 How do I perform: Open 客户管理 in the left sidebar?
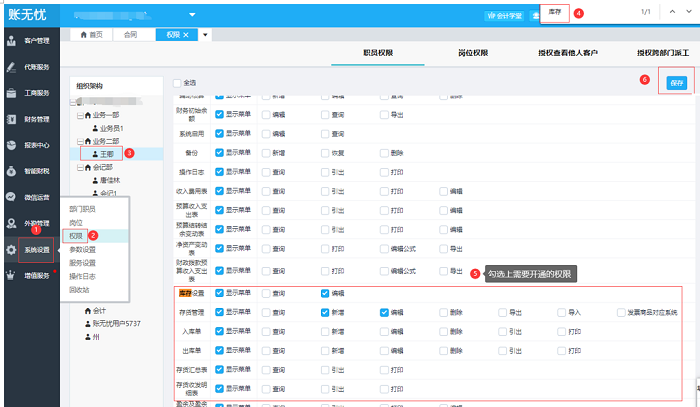pyautogui.click(x=29, y=41)
